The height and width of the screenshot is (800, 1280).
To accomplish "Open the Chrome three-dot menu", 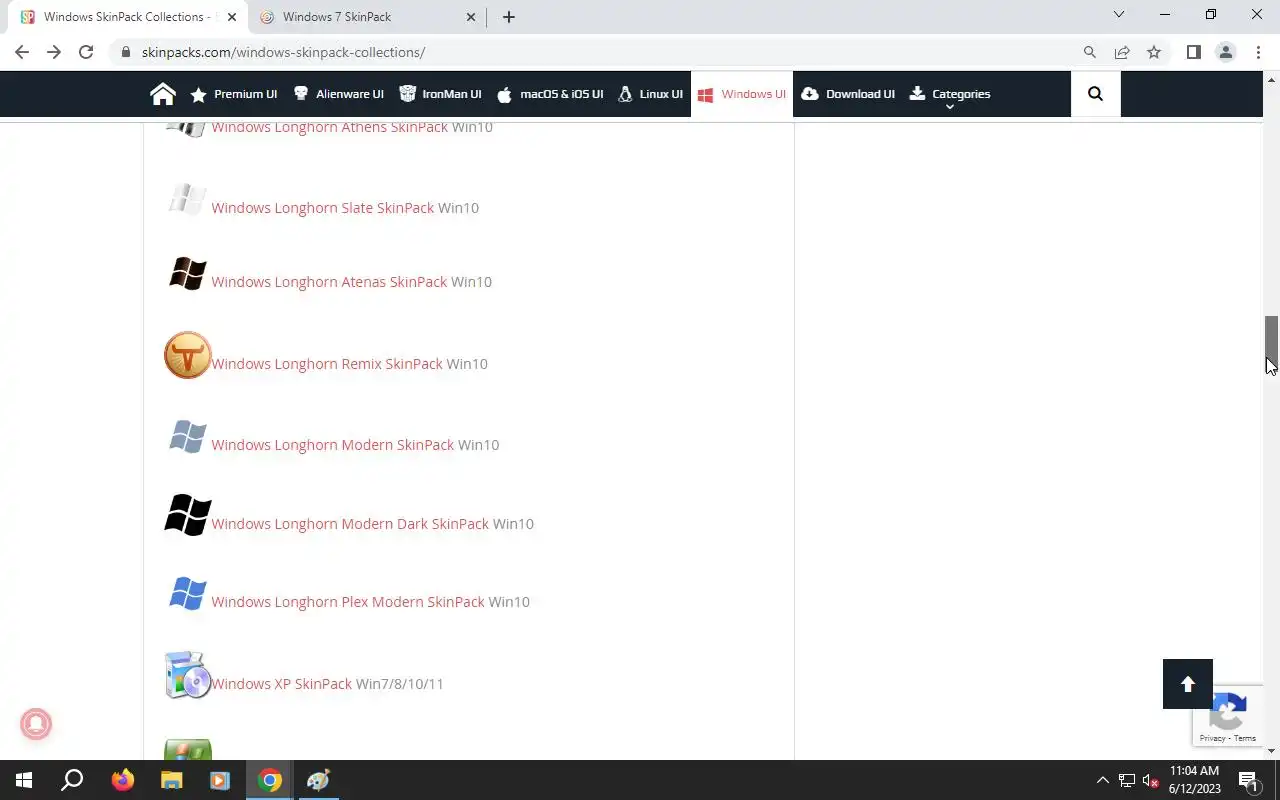I will pyautogui.click(x=1258, y=52).
